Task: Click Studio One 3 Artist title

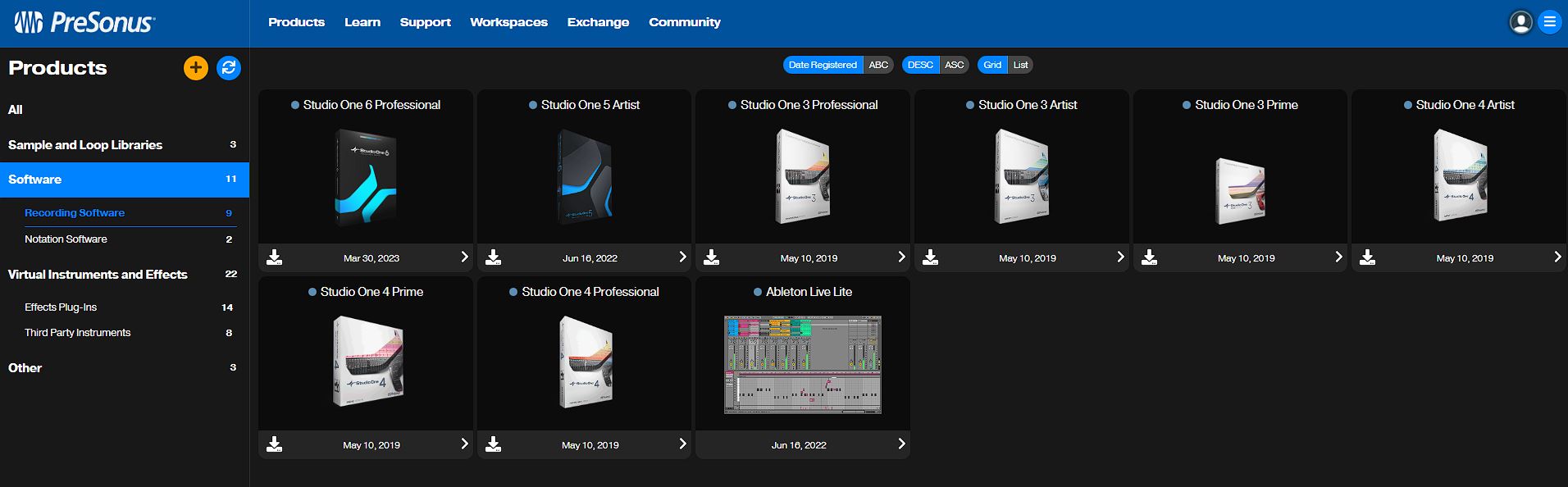Action: (x=1028, y=105)
